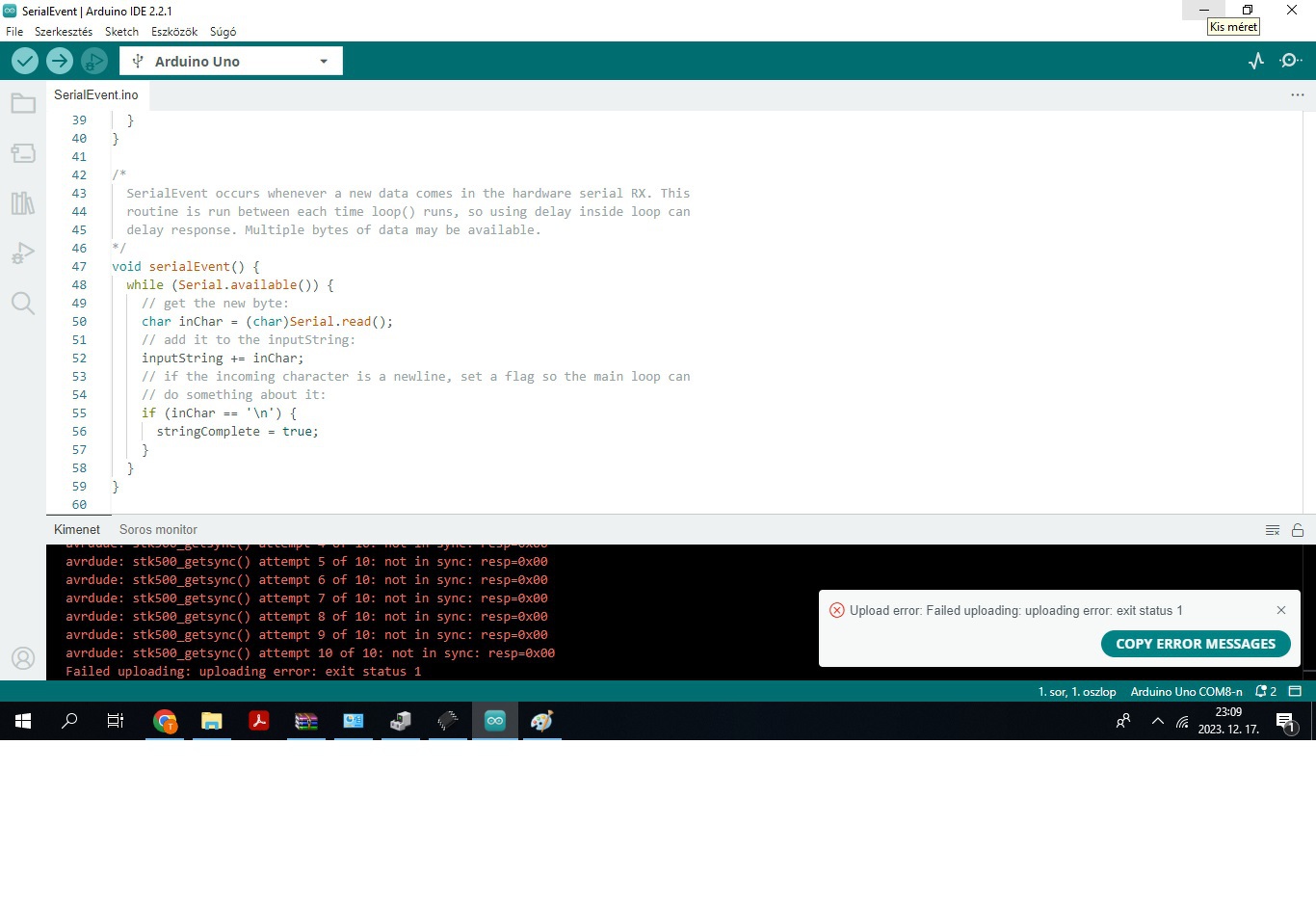Image resolution: width=1316 pixels, height=904 pixels.
Task: Open File Explorer from the taskbar
Action: coord(212,721)
